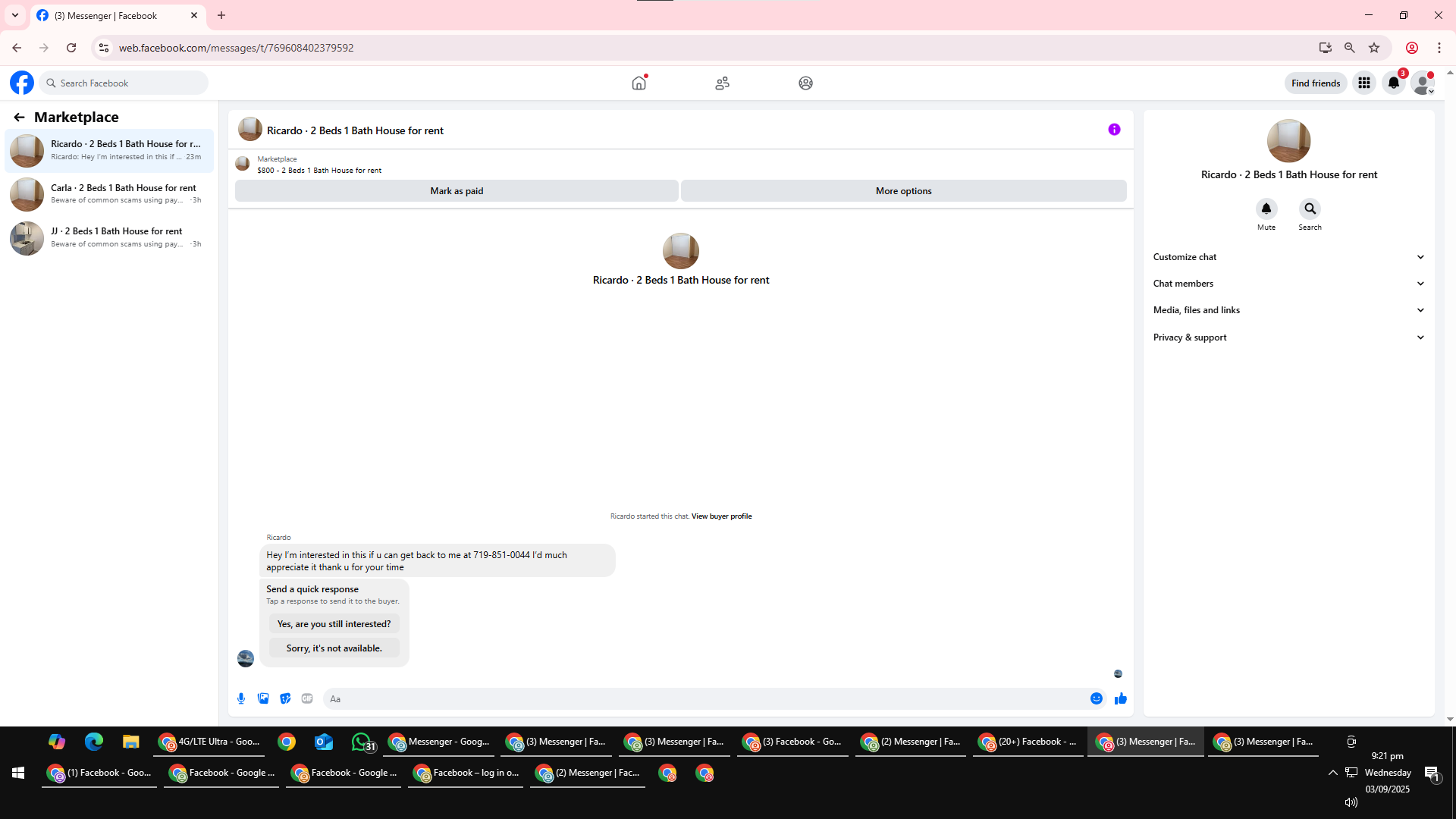
Task: Open Friends icon in top navigation
Action: [x=722, y=83]
